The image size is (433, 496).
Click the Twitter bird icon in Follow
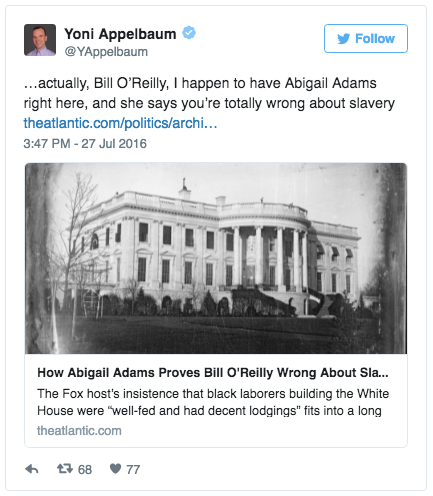coord(343,39)
